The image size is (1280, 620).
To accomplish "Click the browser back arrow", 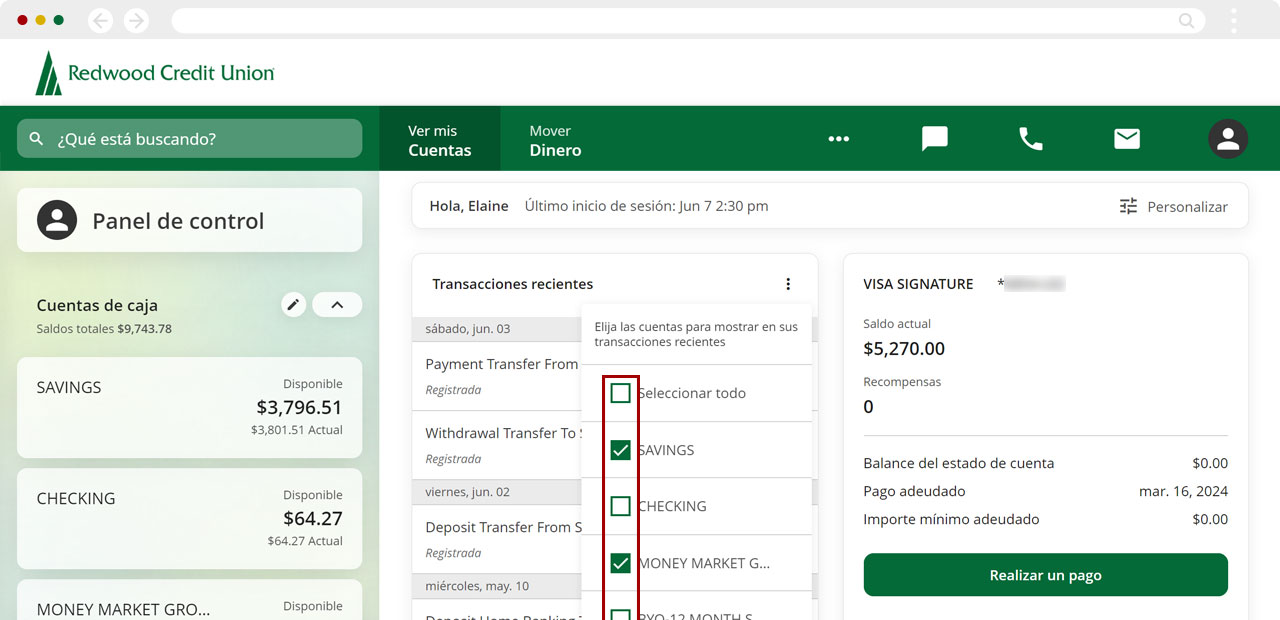I will tap(100, 20).
